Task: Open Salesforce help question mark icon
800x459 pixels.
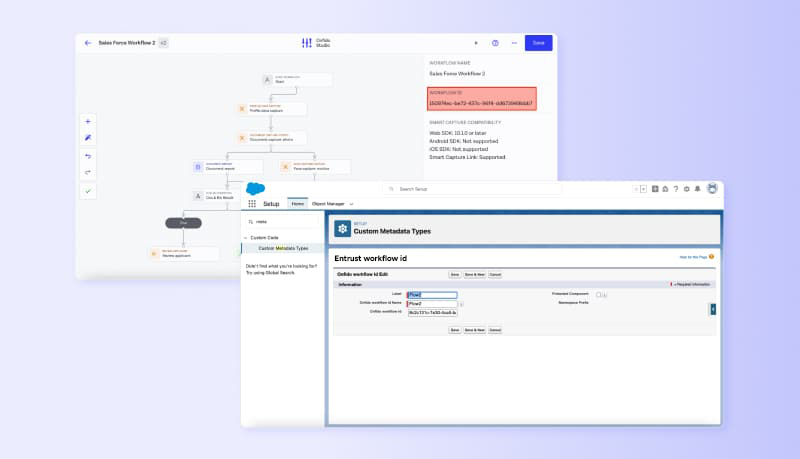Action: pyautogui.click(x=676, y=189)
